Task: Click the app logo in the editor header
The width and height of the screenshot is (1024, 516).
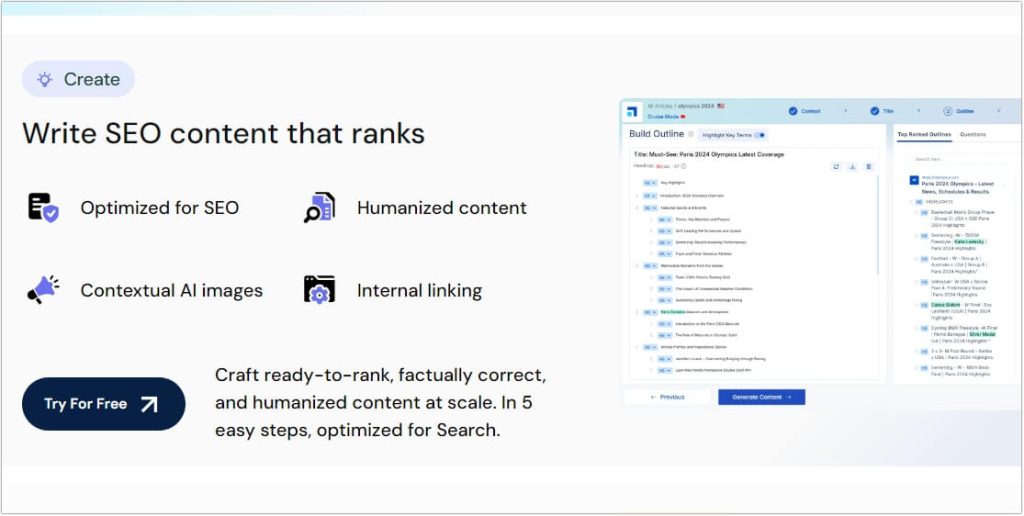Action: 632,111
